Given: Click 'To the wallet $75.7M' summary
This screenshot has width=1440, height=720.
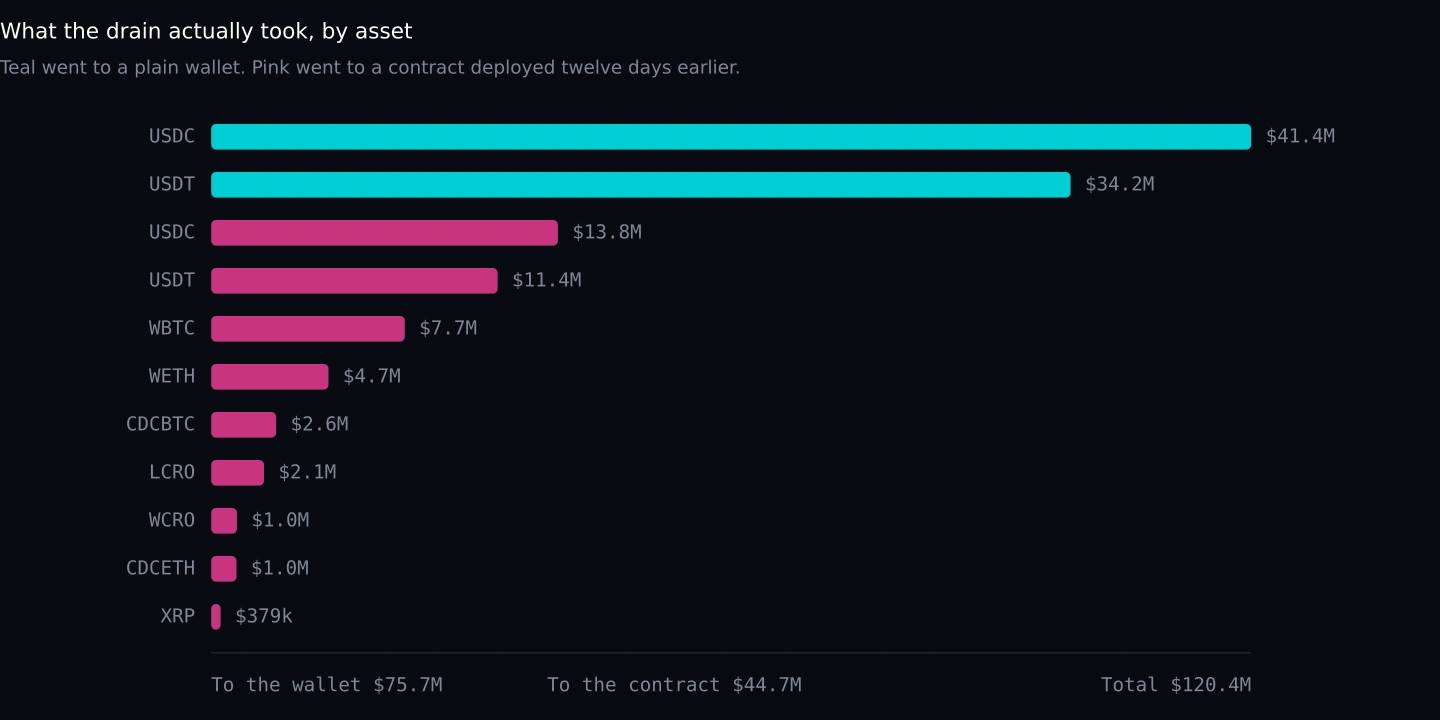Looking at the screenshot, I should 327,685.
